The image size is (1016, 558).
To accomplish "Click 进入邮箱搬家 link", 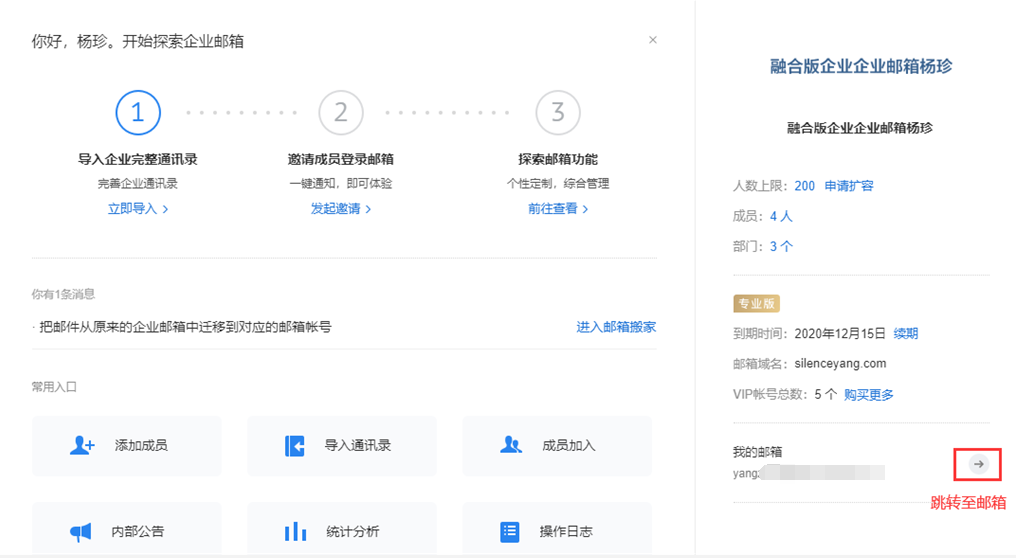I will tap(616, 327).
